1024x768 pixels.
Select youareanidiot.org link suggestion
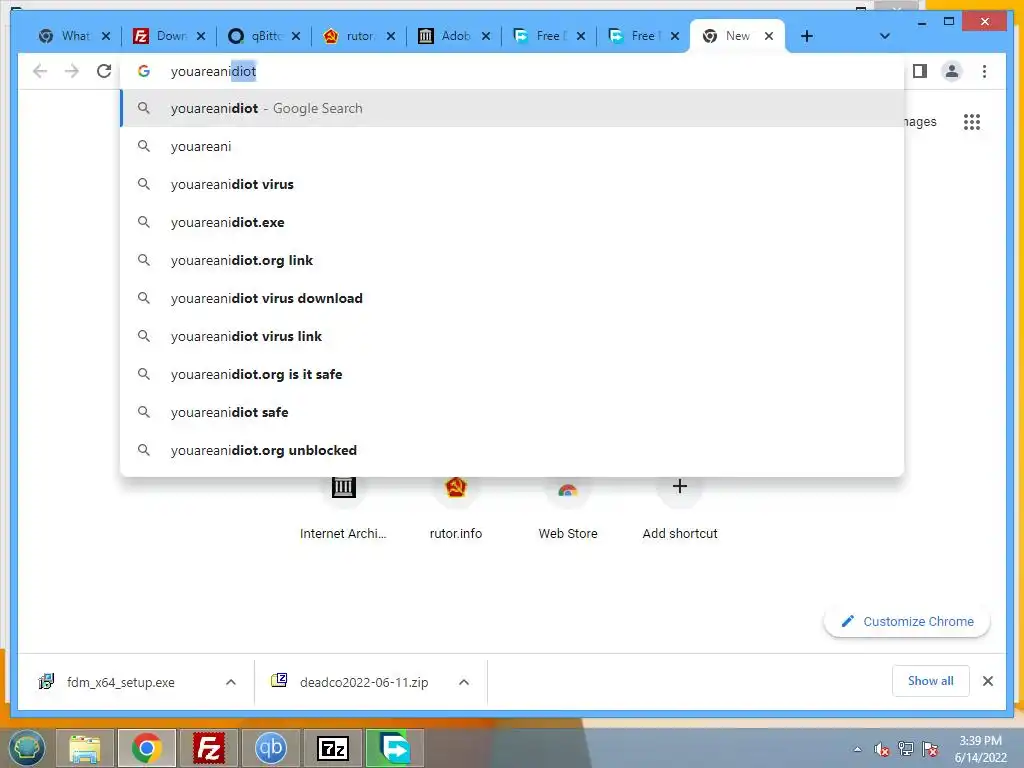(512, 260)
